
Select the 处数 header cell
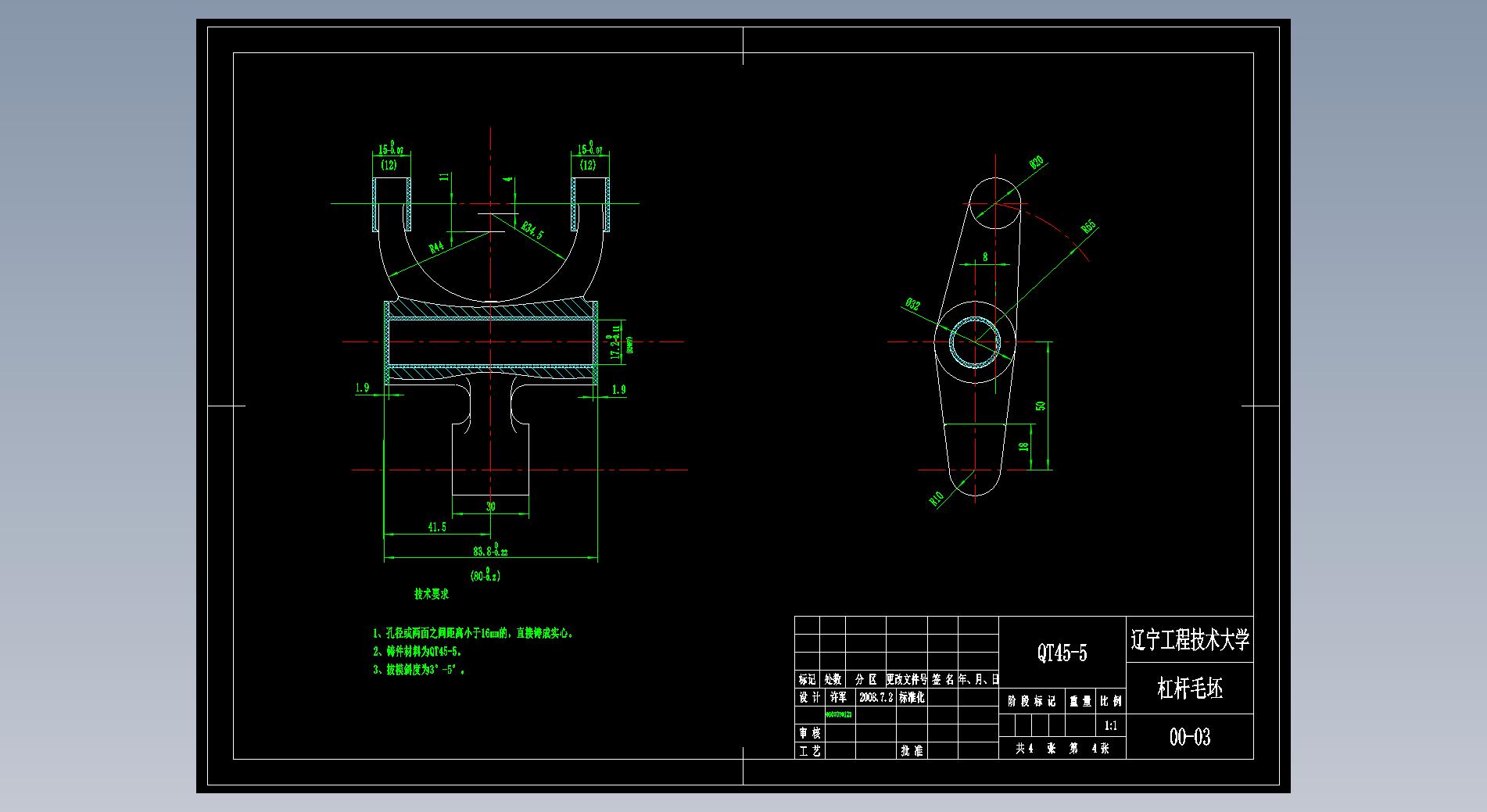pyautogui.click(x=833, y=679)
